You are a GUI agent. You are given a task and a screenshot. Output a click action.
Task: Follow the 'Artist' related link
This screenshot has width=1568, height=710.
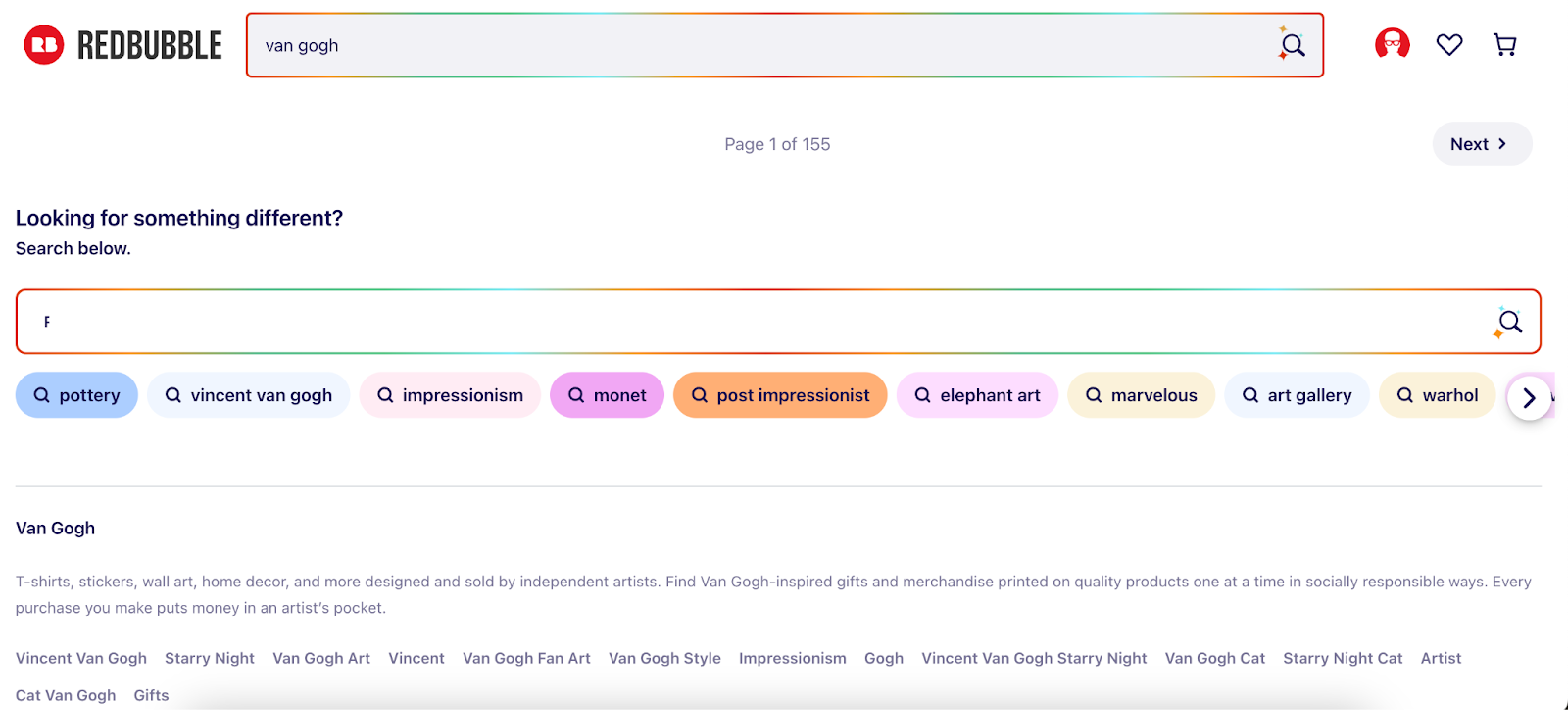tap(1441, 658)
